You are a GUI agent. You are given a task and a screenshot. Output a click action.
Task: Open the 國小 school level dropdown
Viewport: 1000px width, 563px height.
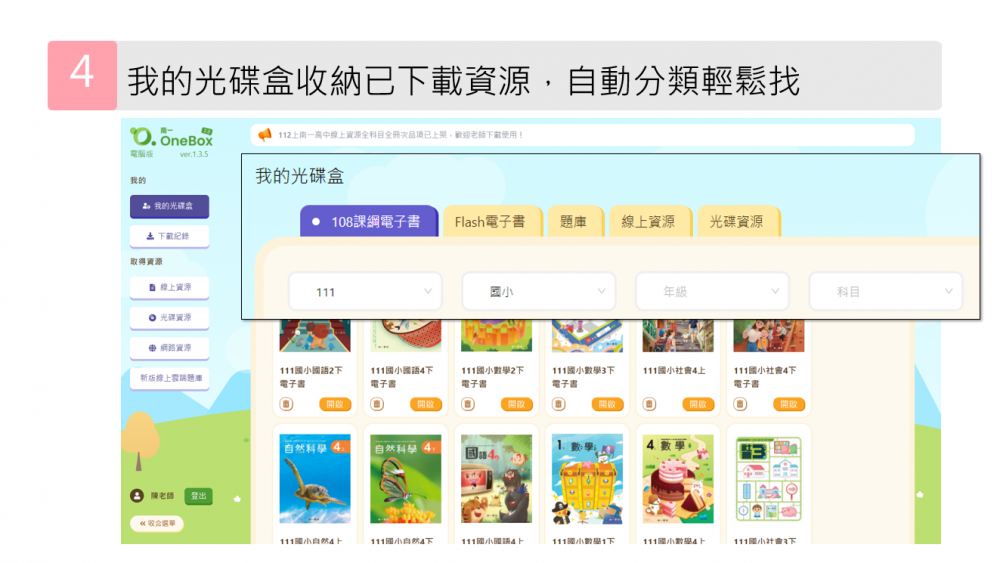[x=538, y=292]
